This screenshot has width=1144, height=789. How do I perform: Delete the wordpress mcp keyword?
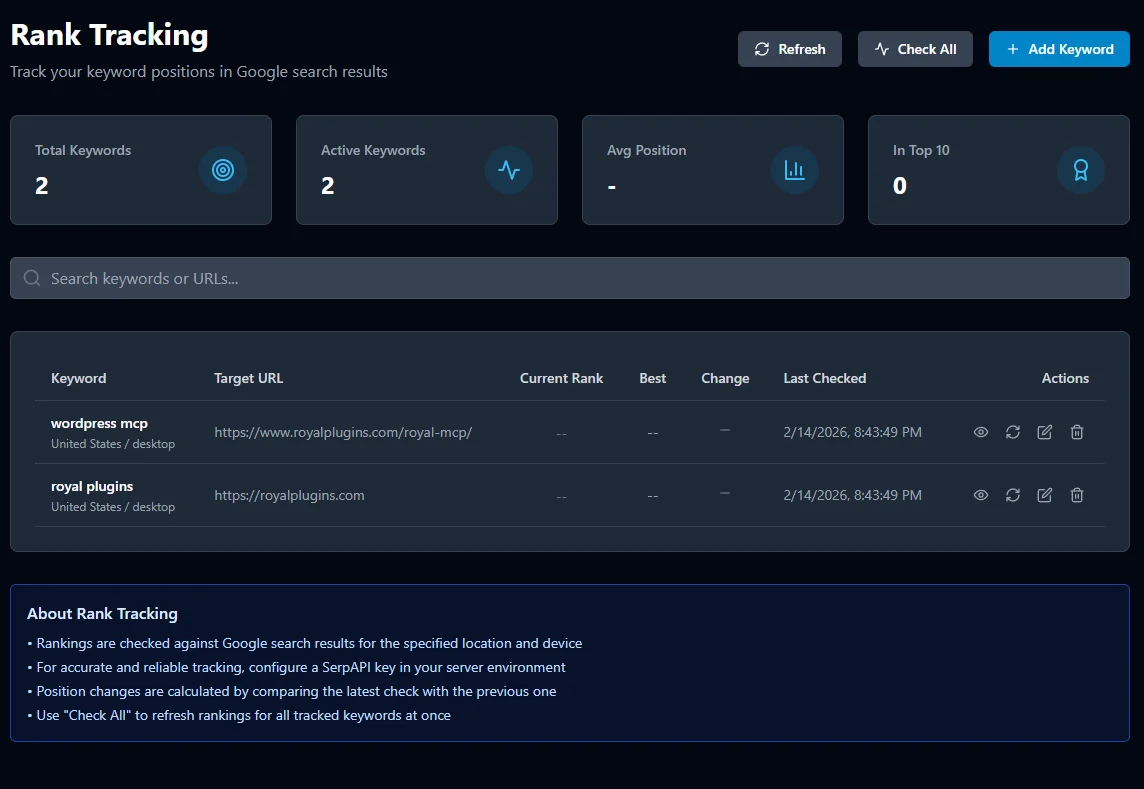[x=1076, y=432]
